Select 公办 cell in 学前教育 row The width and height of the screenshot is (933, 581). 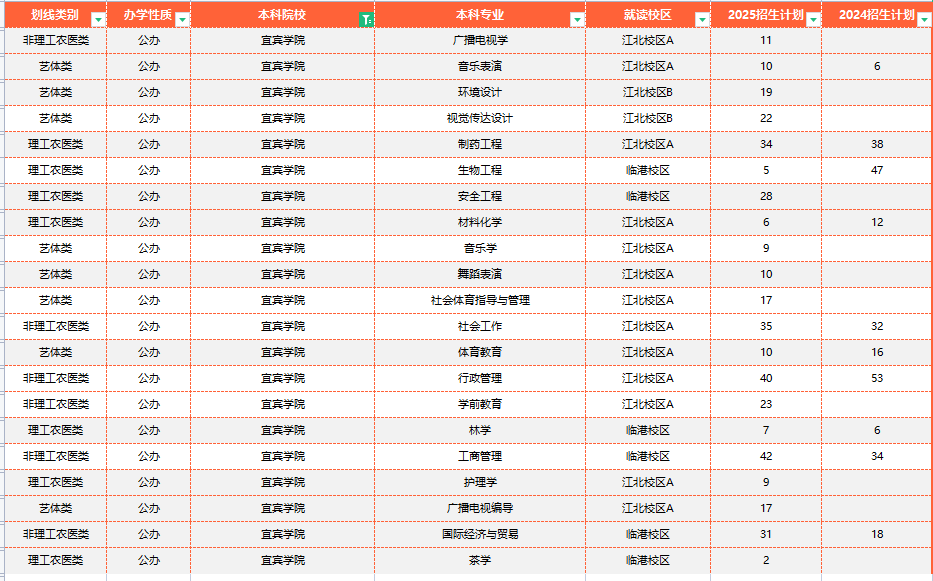(149, 404)
